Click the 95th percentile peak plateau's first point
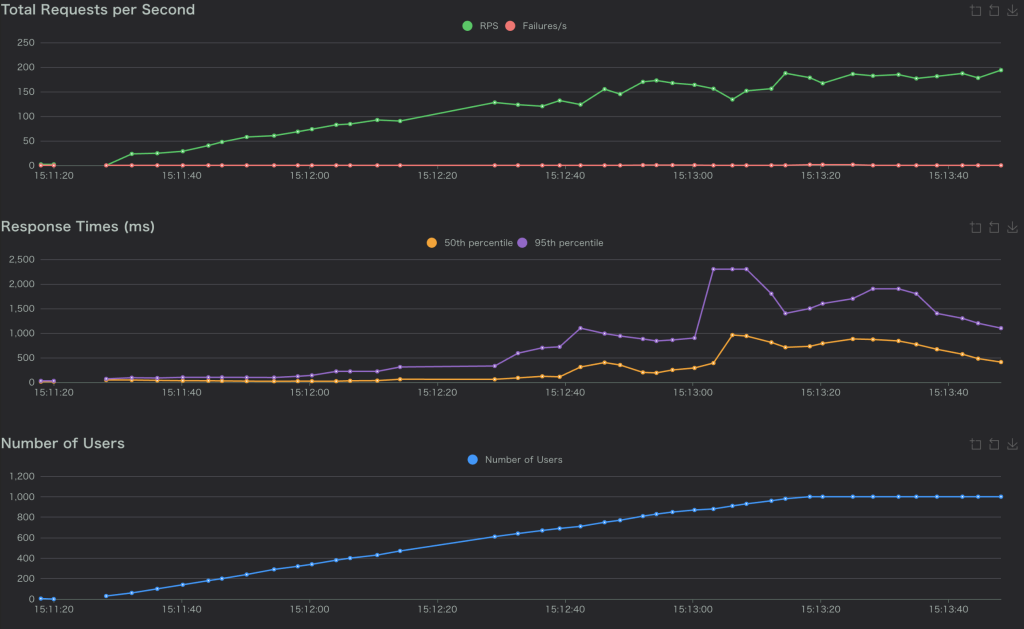The image size is (1024, 629). click(713, 269)
